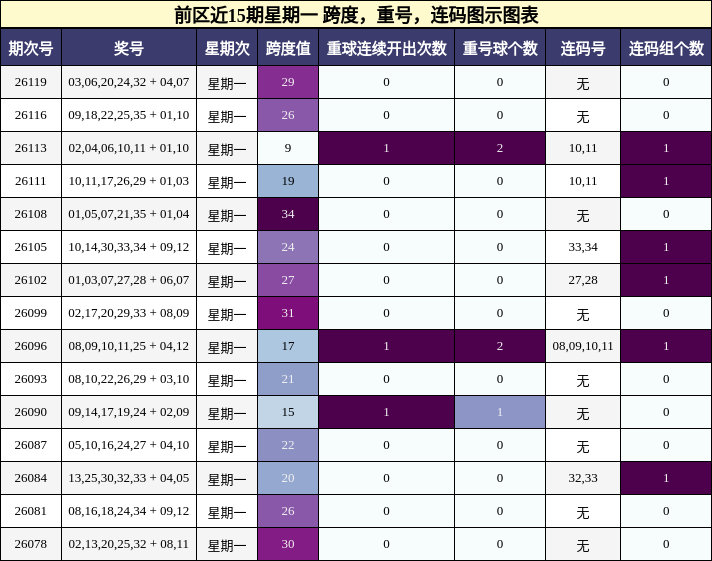This screenshot has height=561, width=712.
Task: Click span value 30 cell
Action: click(x=288, y=544)
